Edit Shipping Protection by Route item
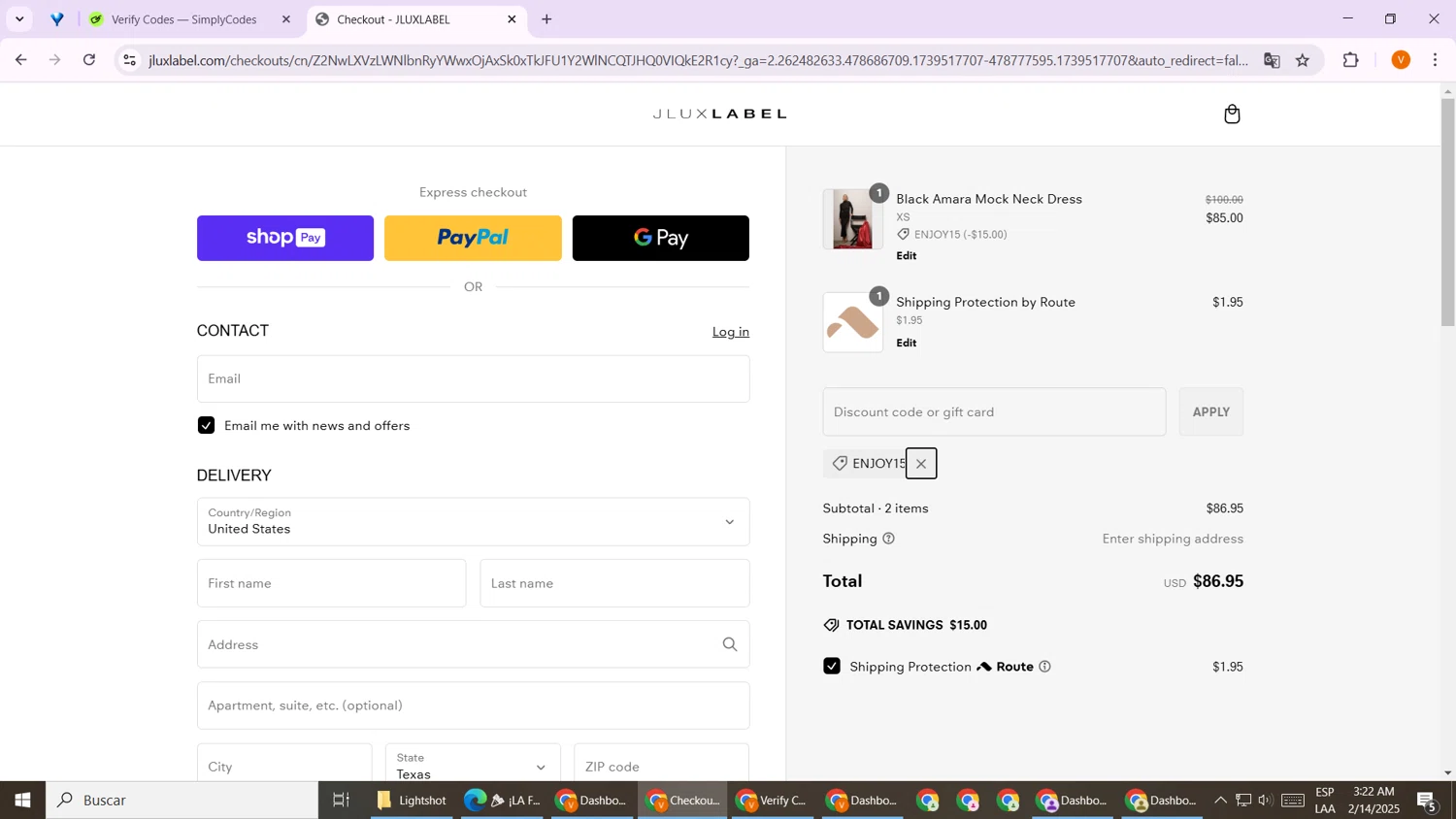The image size is (1456, 819). click(x=907, y=344)
